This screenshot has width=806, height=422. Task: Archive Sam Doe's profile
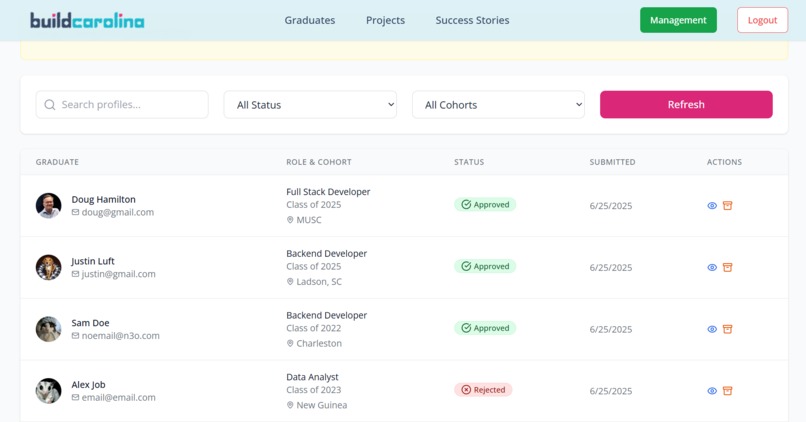tap(727, 329)
